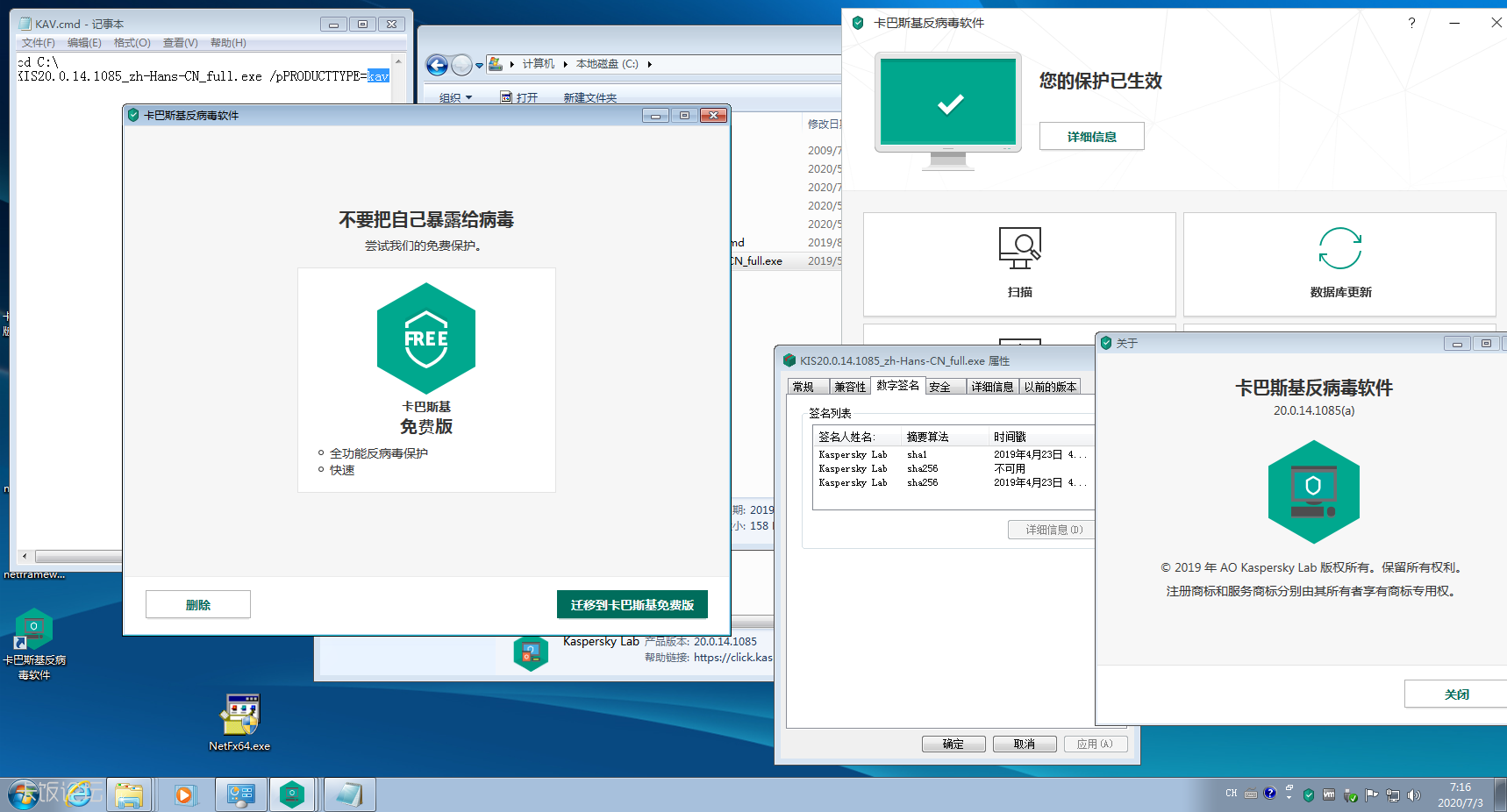Click the 删除 button in migration dialog
The height and width of the screenshot is (812, 1507).
click(198, 604)
